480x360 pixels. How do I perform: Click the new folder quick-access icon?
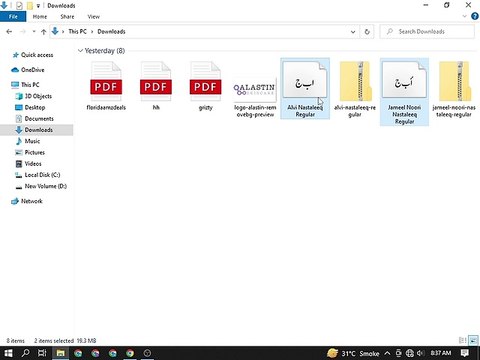click(x=30, y=5)
